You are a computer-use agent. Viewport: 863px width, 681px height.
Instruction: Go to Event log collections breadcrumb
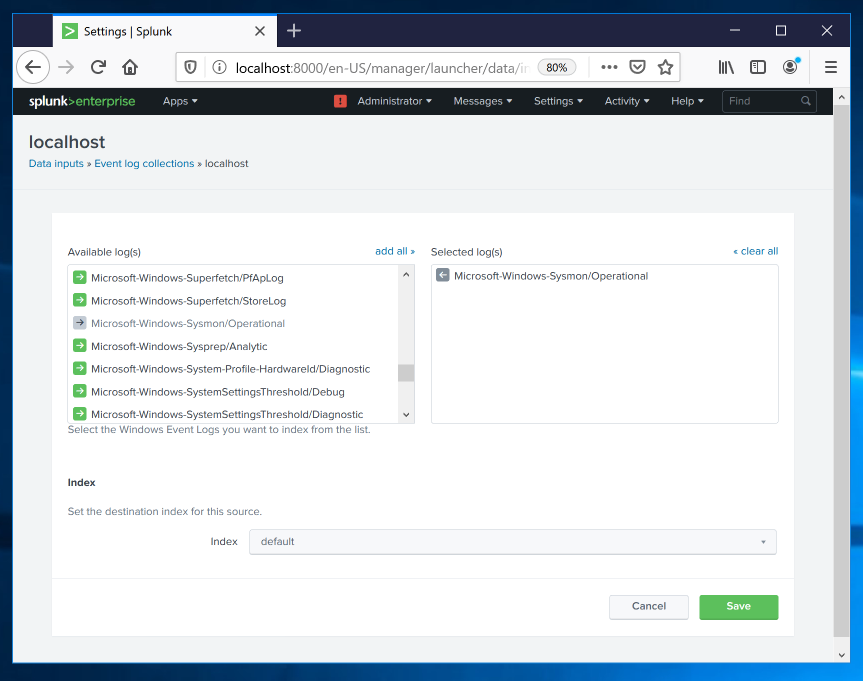point(144,164)
